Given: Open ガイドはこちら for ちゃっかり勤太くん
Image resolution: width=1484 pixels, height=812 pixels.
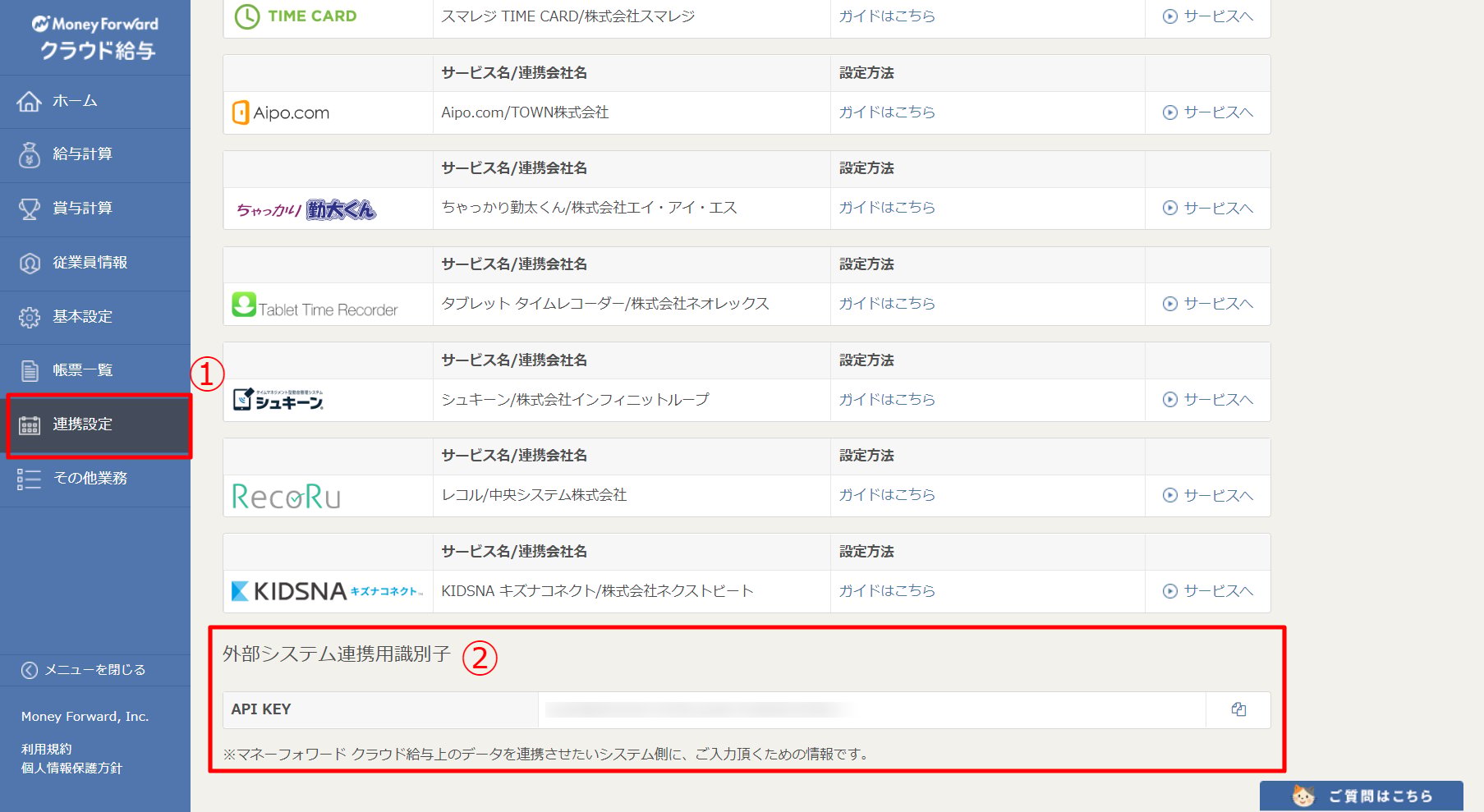Looking at the screenshot, I should click(x=886, y=207).
